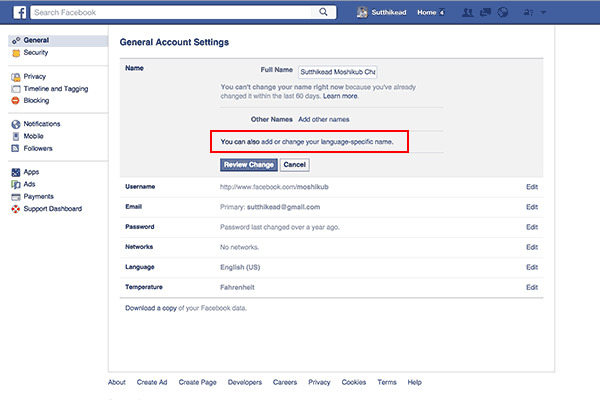Click Create Ad footer link
Screen dimensions: 600x400
tap(152, 382)
